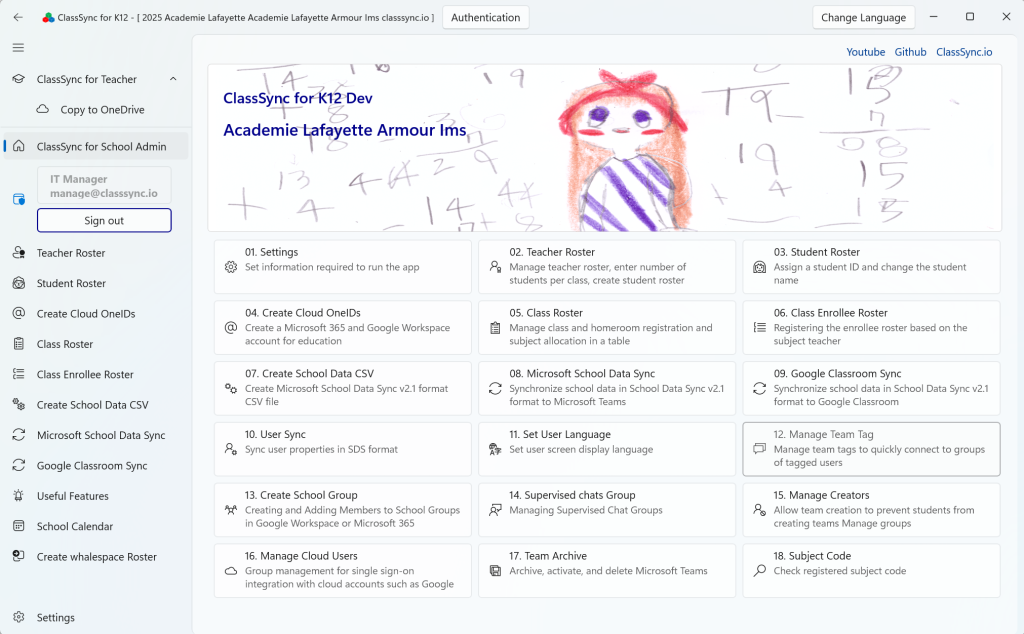Open the 03. Student Roster card
Viewport: 1024px width, 634px height.
click(871, 267)
